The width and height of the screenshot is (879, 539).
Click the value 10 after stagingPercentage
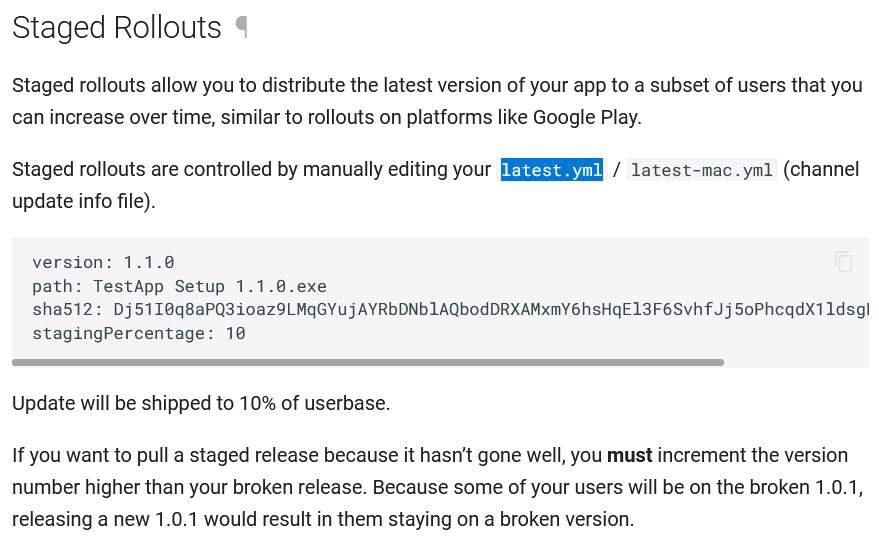(235, 334)
